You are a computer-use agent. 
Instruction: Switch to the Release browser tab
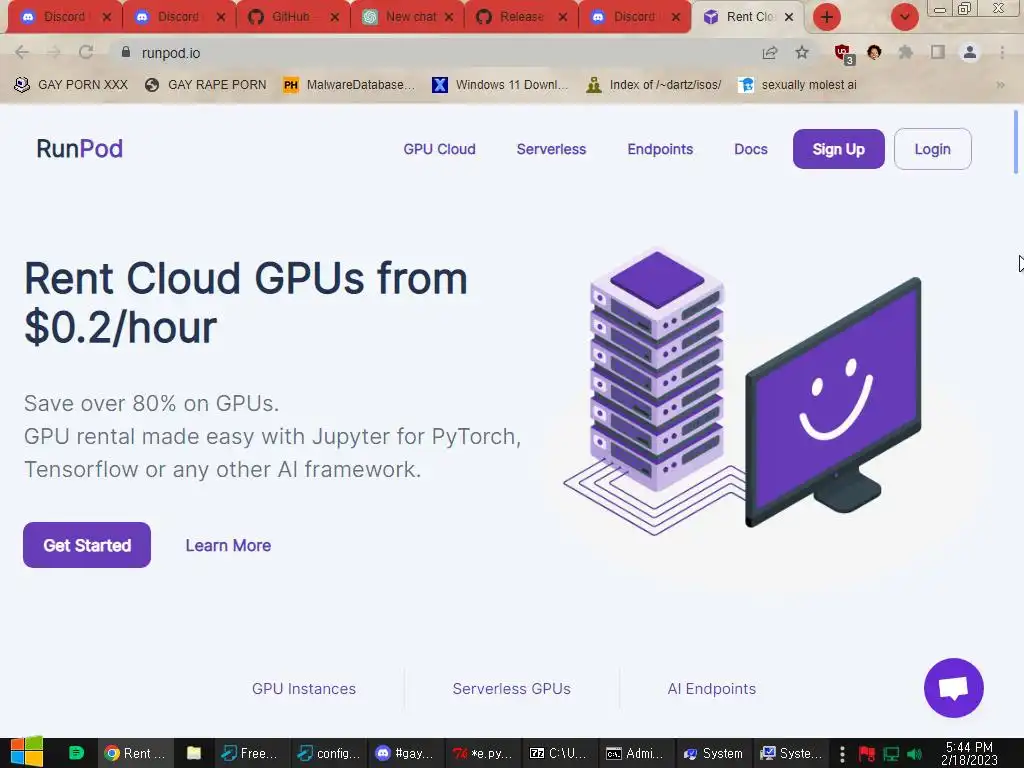pyautogui.click(x=519, y=17)
